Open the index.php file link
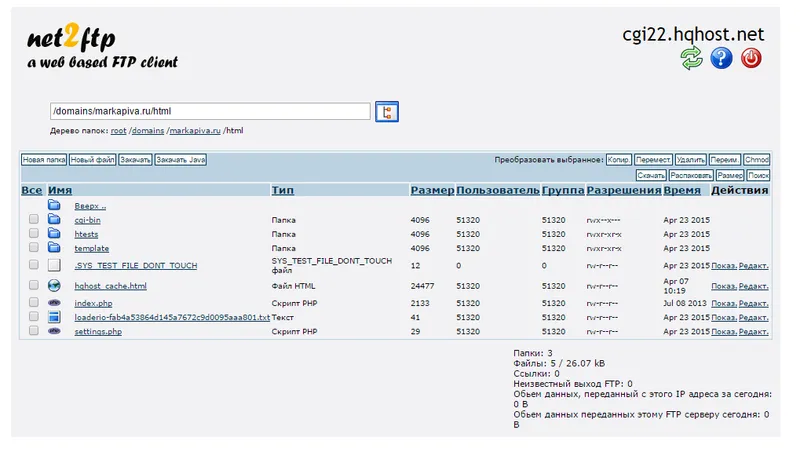800x473 pixels. coord(93,303)
